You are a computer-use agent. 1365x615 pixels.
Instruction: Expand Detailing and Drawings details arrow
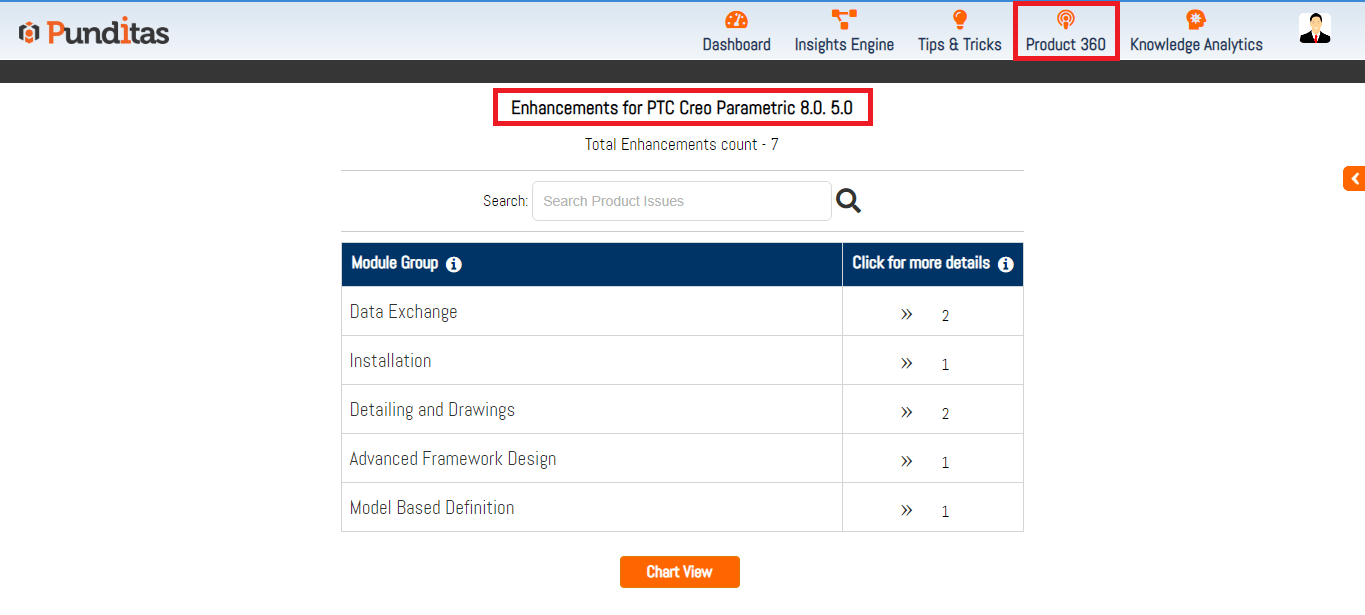tap(906, 411)
